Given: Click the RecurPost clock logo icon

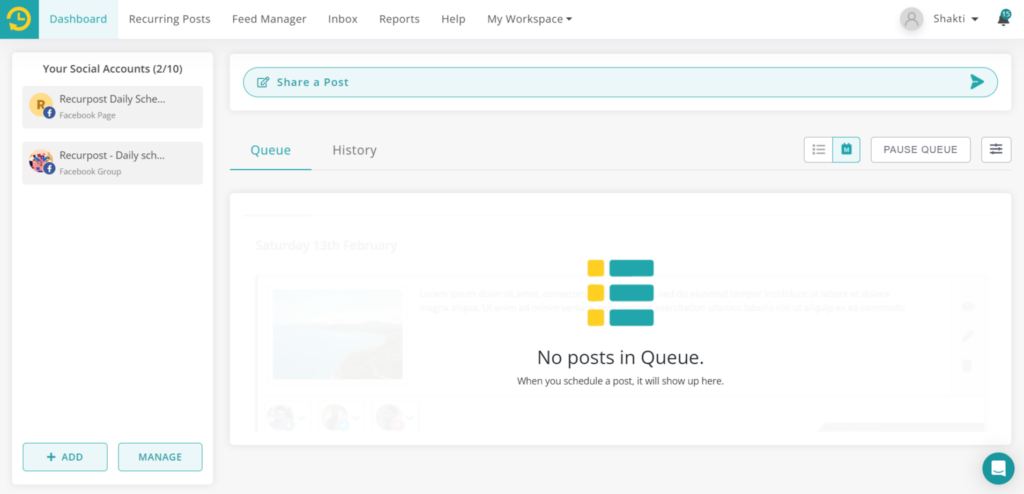Looking at the screenshot, I should click(19, 19).
